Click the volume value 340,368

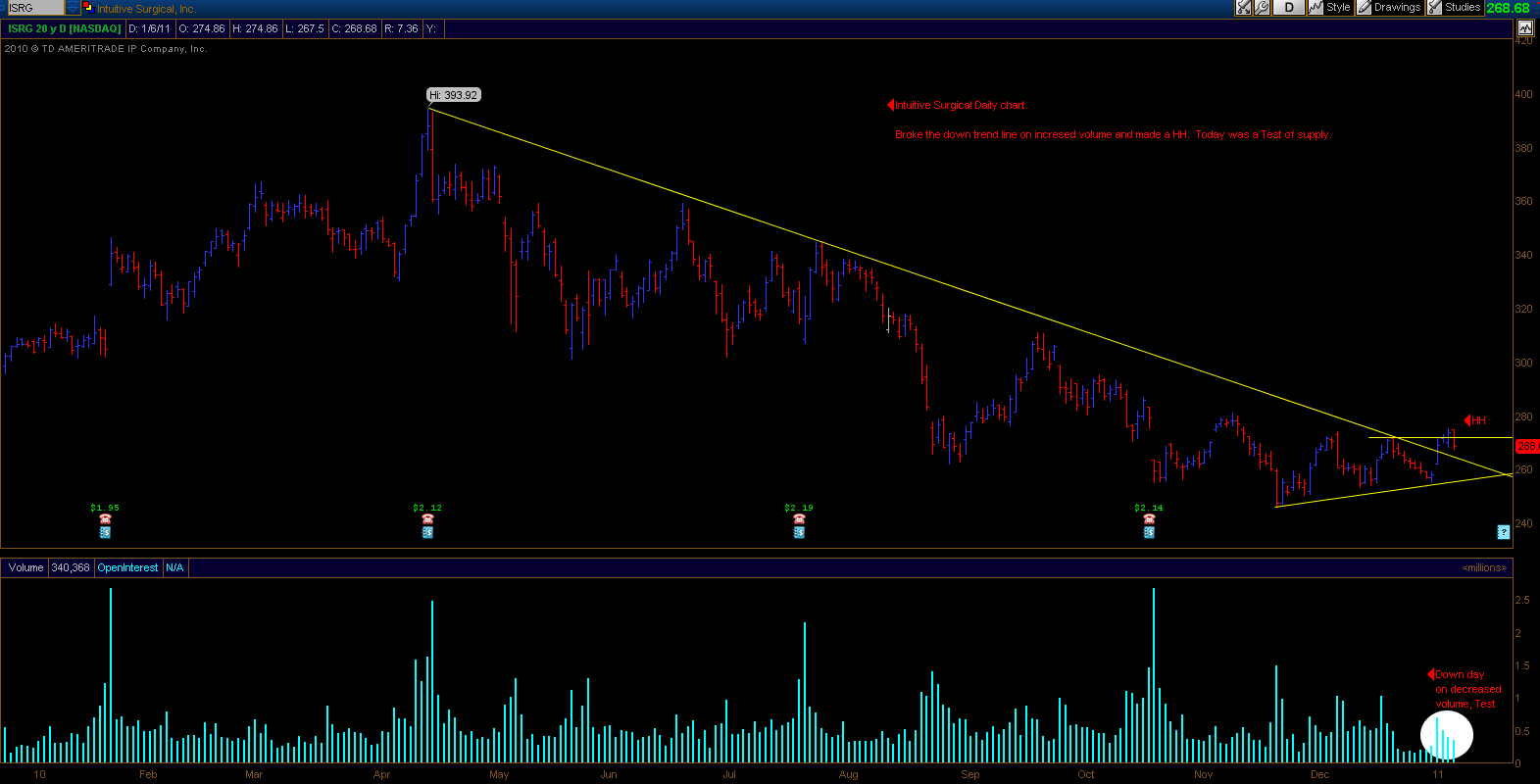pyautogui.click(x=71, y=567)
